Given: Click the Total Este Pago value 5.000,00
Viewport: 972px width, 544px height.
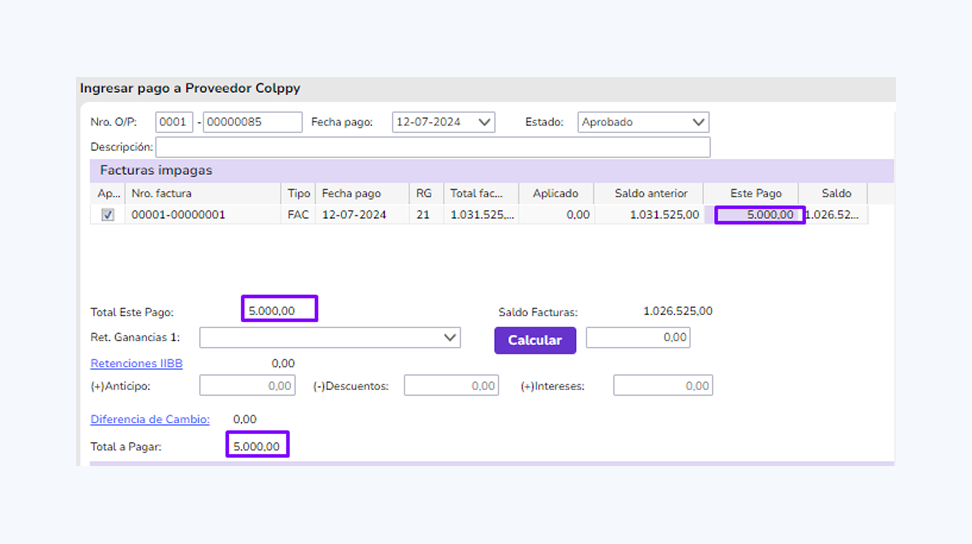Looking at the screenshot, I should pos(272,311).
